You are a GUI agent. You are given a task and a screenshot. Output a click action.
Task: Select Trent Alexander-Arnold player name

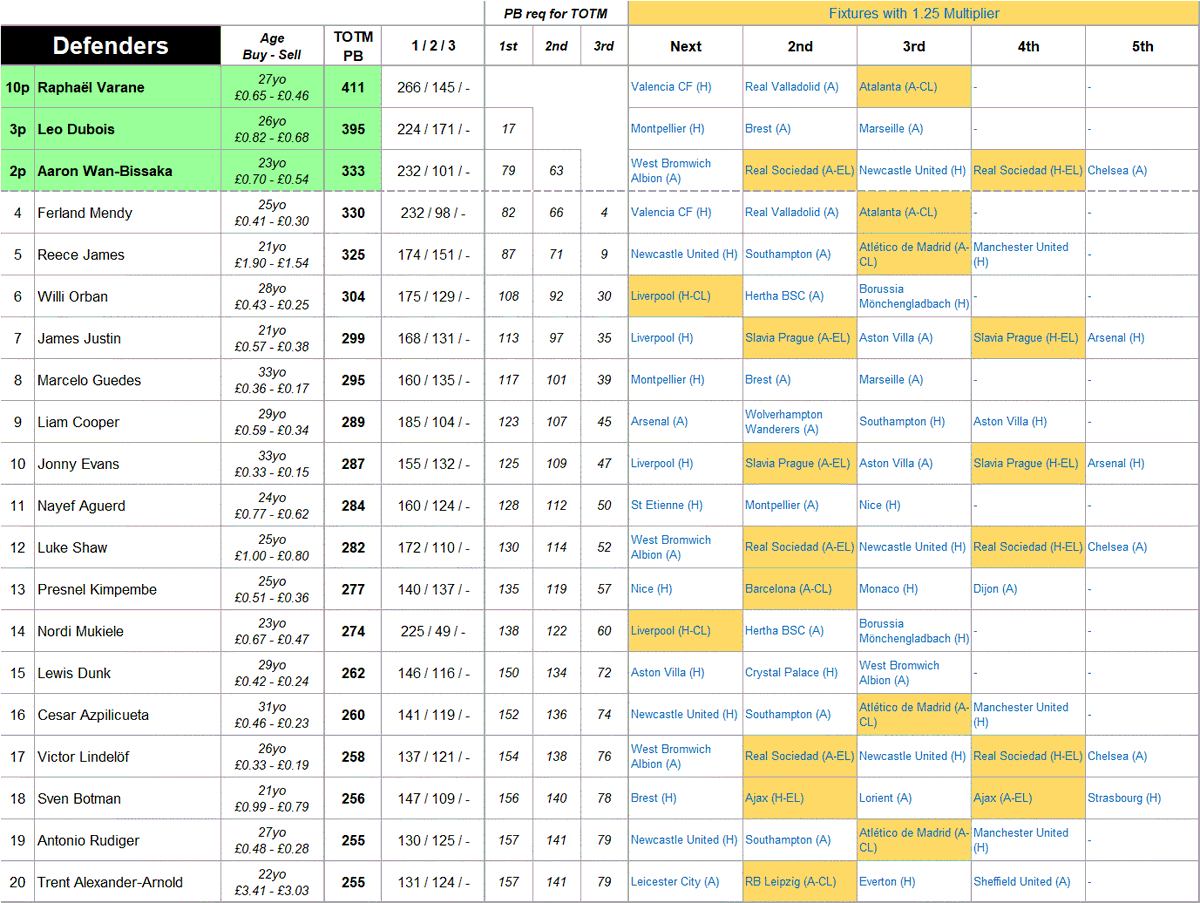tap(110, 883)
